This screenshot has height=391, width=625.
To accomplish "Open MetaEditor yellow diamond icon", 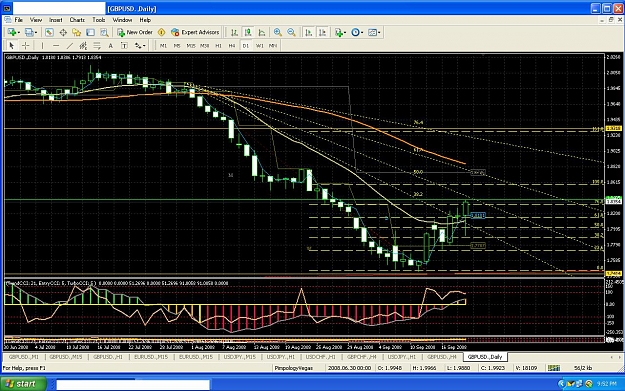I will [x=161, y=32].
